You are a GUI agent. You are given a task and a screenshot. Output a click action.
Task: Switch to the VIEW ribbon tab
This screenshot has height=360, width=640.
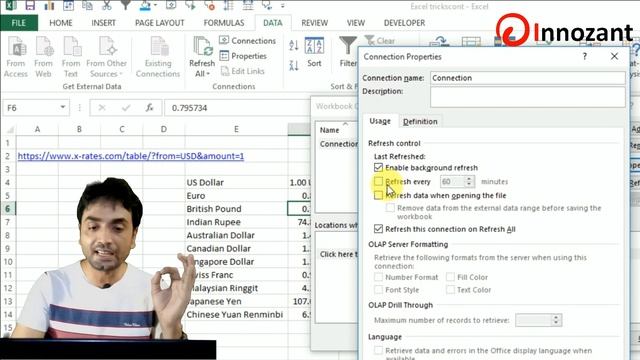click(x=356, y=23)
